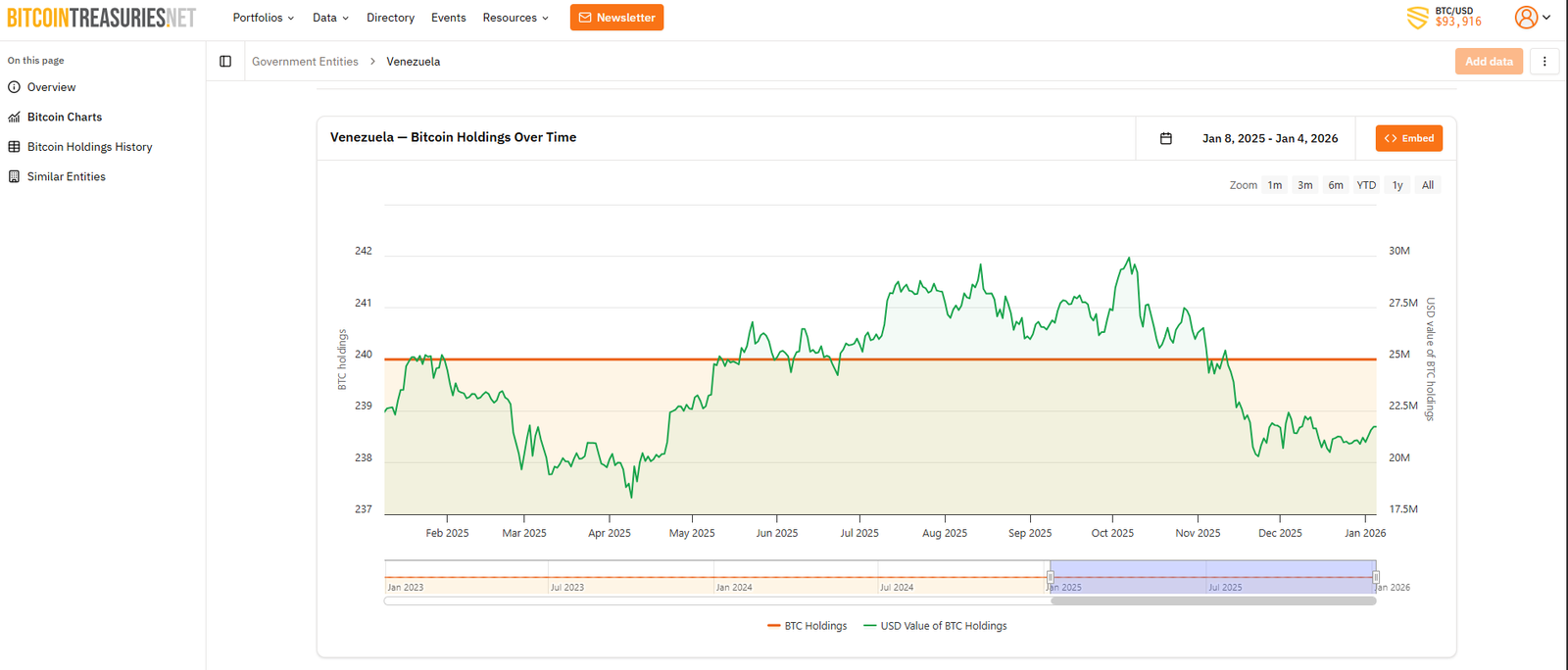The image size is (1568, 670).
Task: Toggle USD Value of BTC Holdings legend
Action: [935, 626]
